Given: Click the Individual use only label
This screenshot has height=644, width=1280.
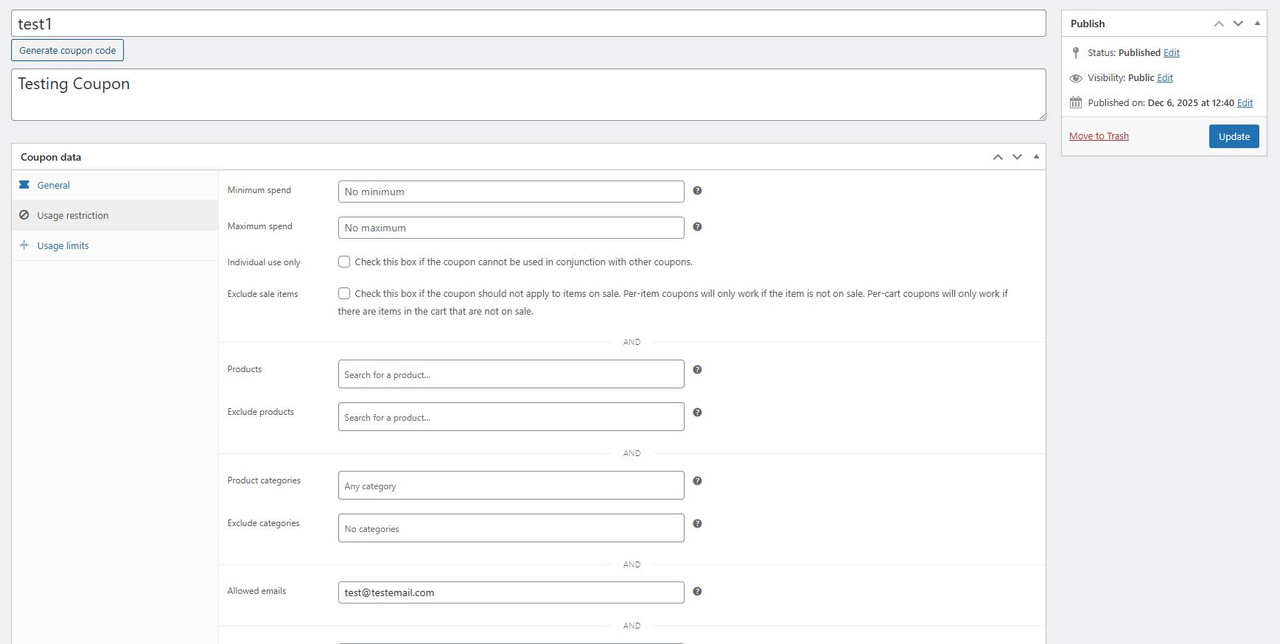Looking at the screenshot, I should 264,262.
